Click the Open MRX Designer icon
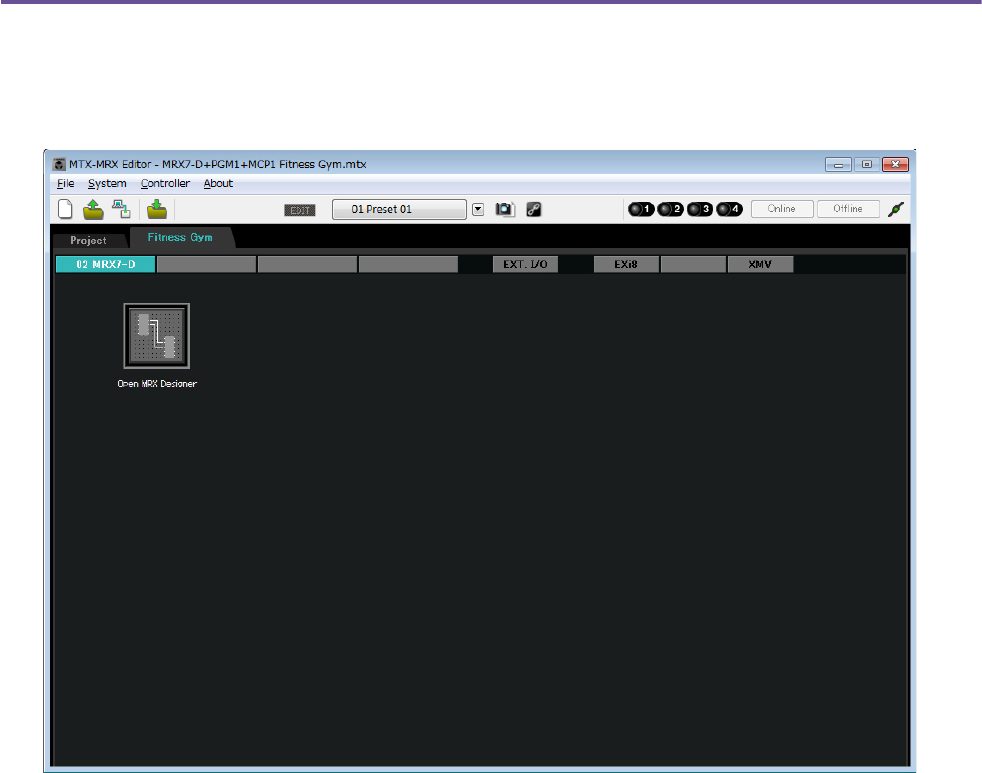The width and height of the screenshot is (982, 773). point(157,336)
